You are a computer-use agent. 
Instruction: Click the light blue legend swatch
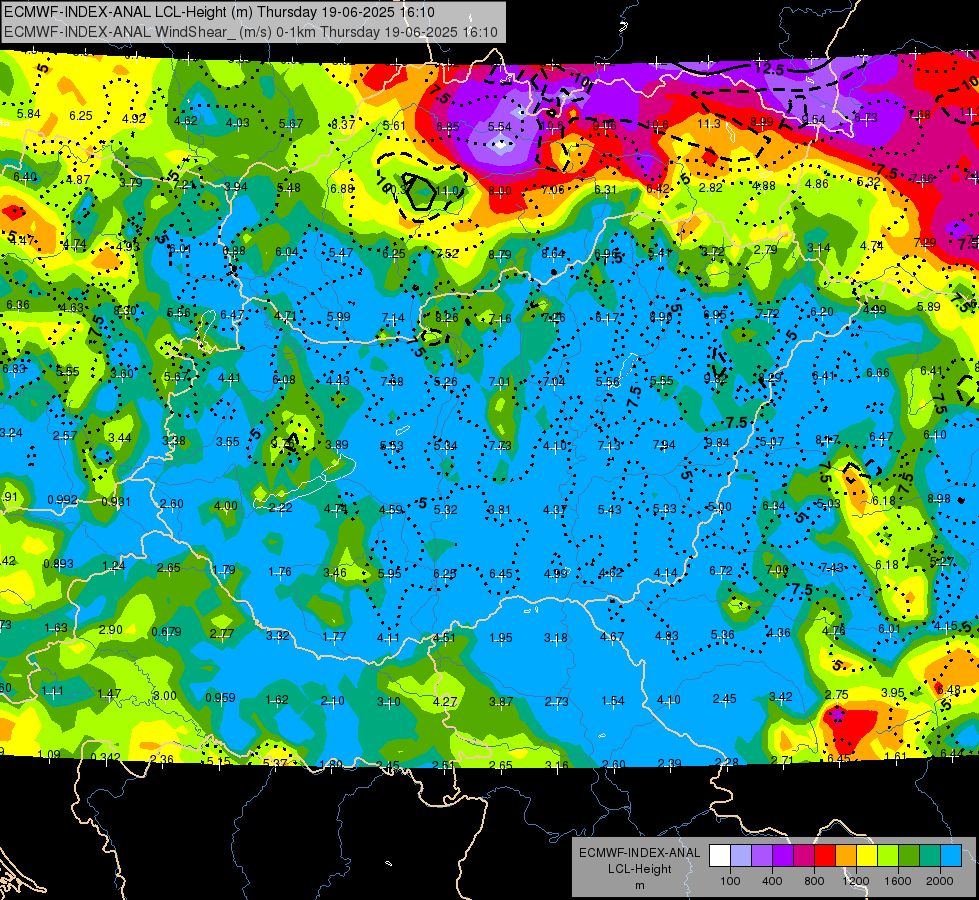951,856
